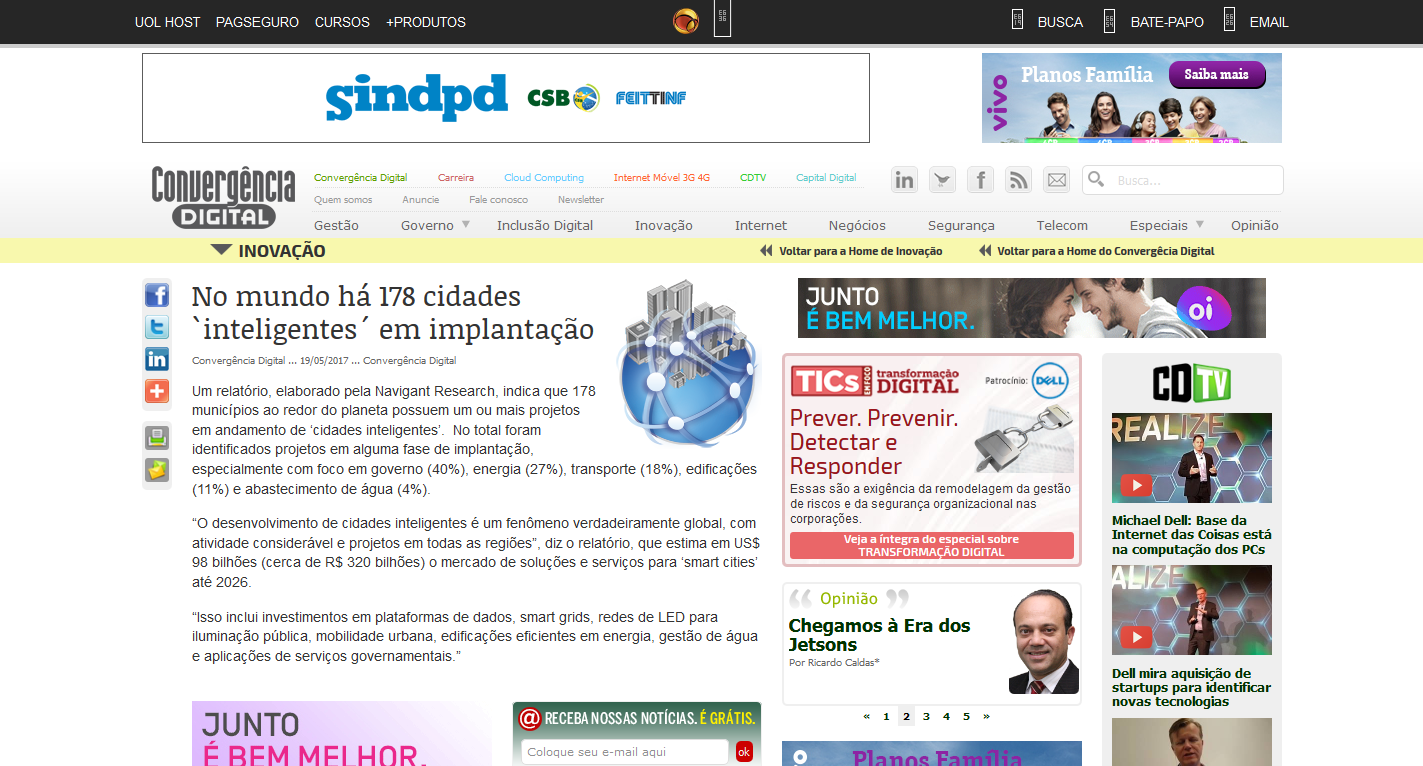Go to next opinion page arrow
Viewport: 1423px width, 766px height.
tap(986, 716)
